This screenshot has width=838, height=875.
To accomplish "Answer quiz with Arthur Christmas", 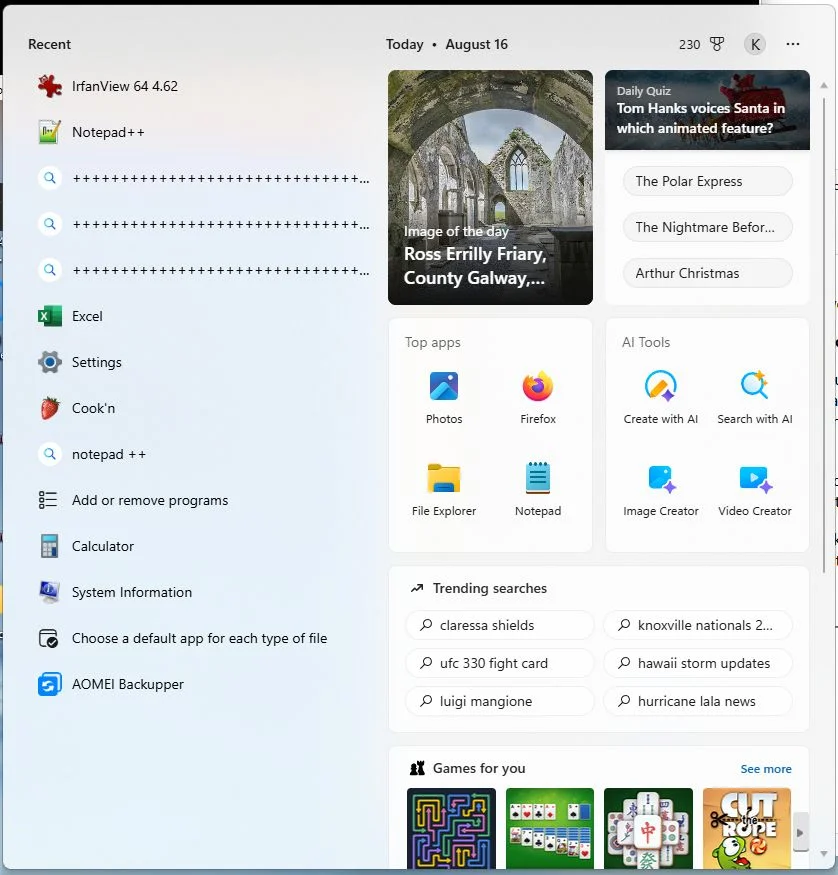I will [x=707, y=273].
